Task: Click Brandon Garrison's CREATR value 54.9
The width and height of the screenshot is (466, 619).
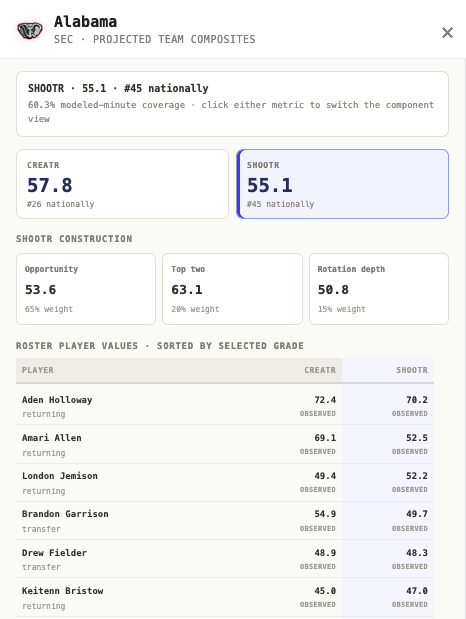Action: pyautogui.click(x=325, y=514)
